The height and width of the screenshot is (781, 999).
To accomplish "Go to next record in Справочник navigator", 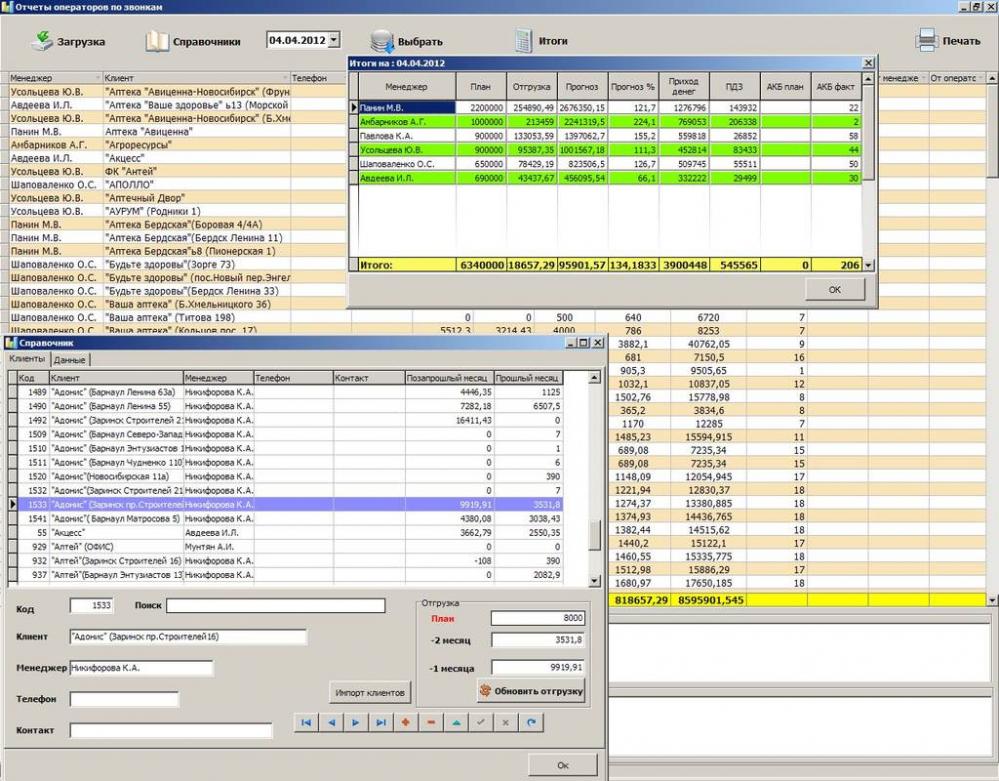I will [356, 722].
